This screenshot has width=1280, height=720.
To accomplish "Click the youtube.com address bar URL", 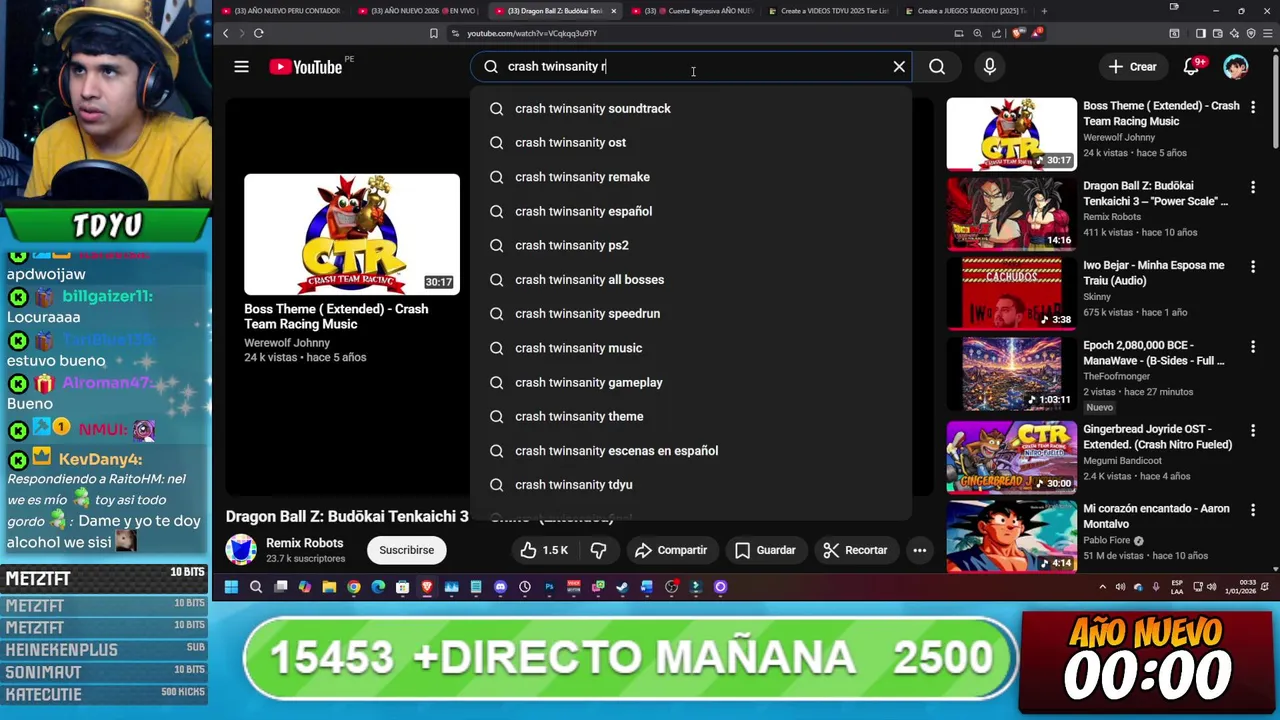I will 532,33.
